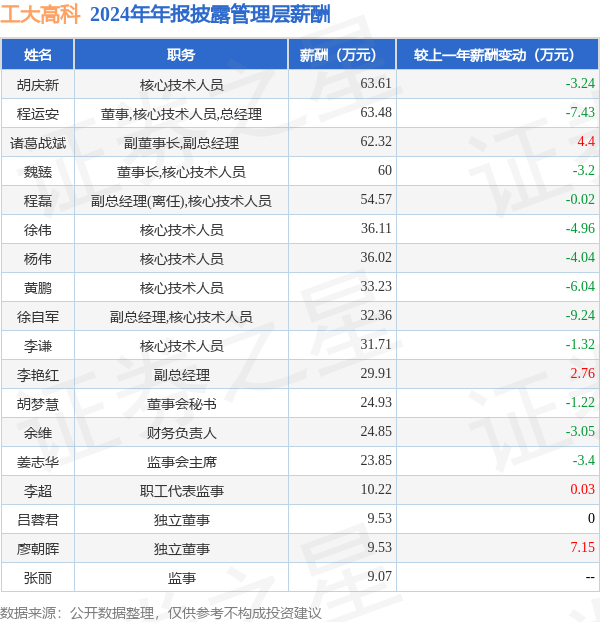Click red salary change value 4.4
Screen dimensions: 600x622
point(586,141)
